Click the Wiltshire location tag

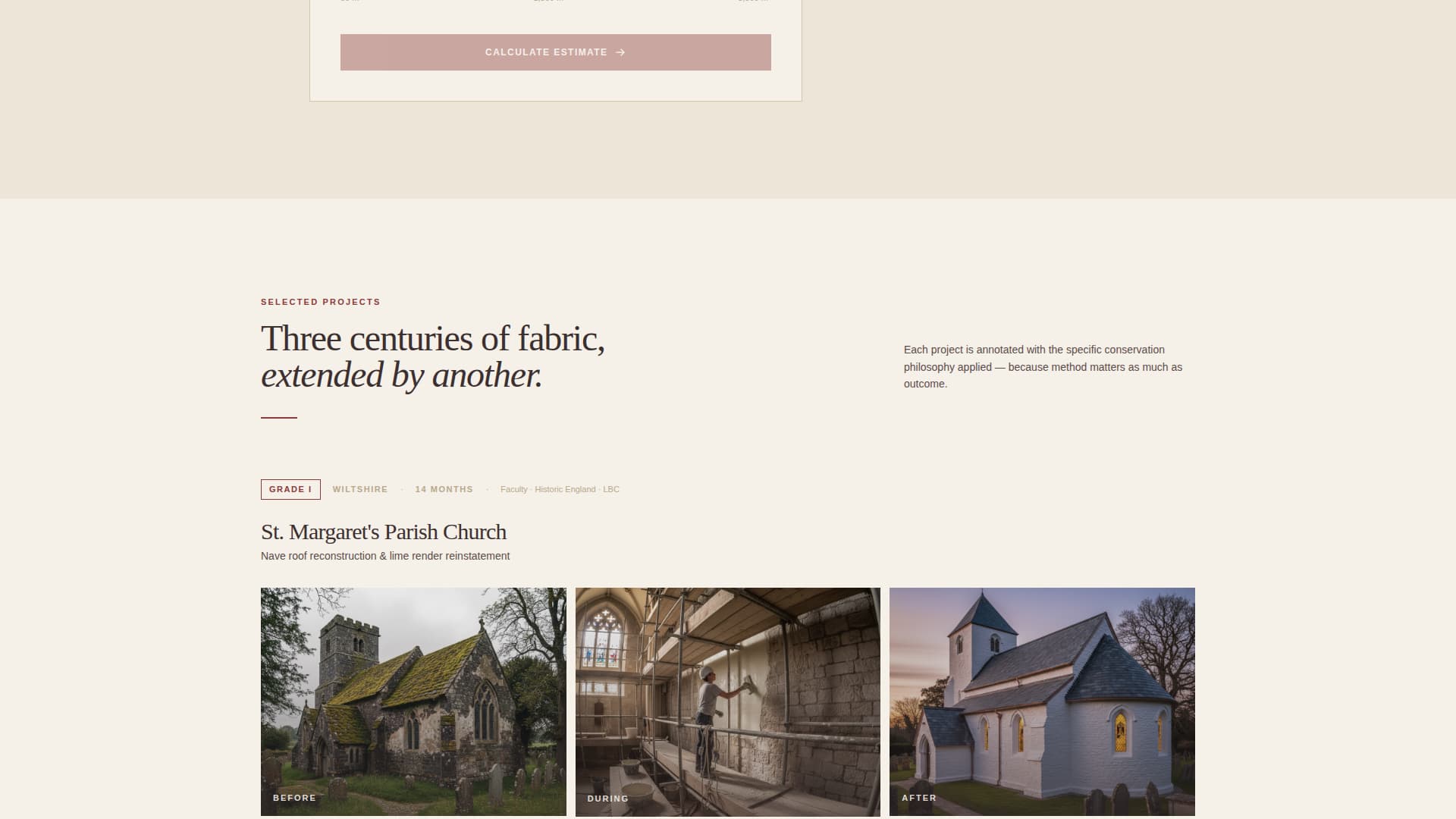point(359,489)
